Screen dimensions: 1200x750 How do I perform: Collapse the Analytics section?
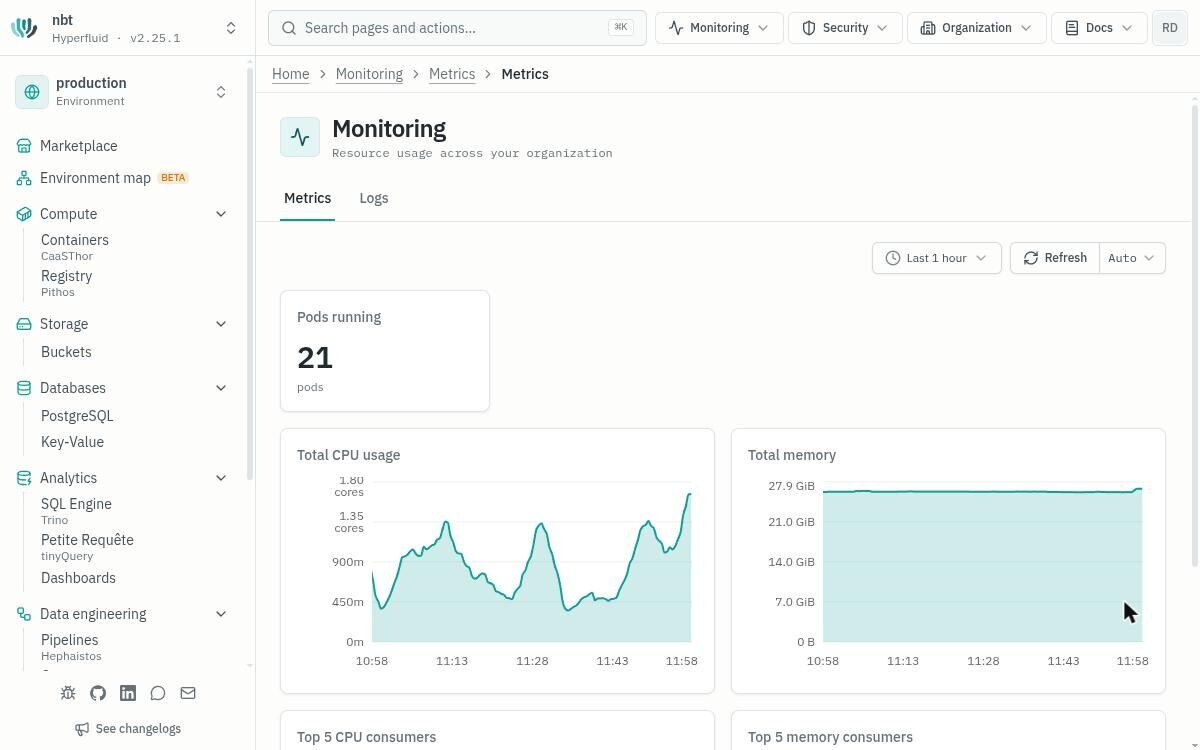(x=221, y=478)
